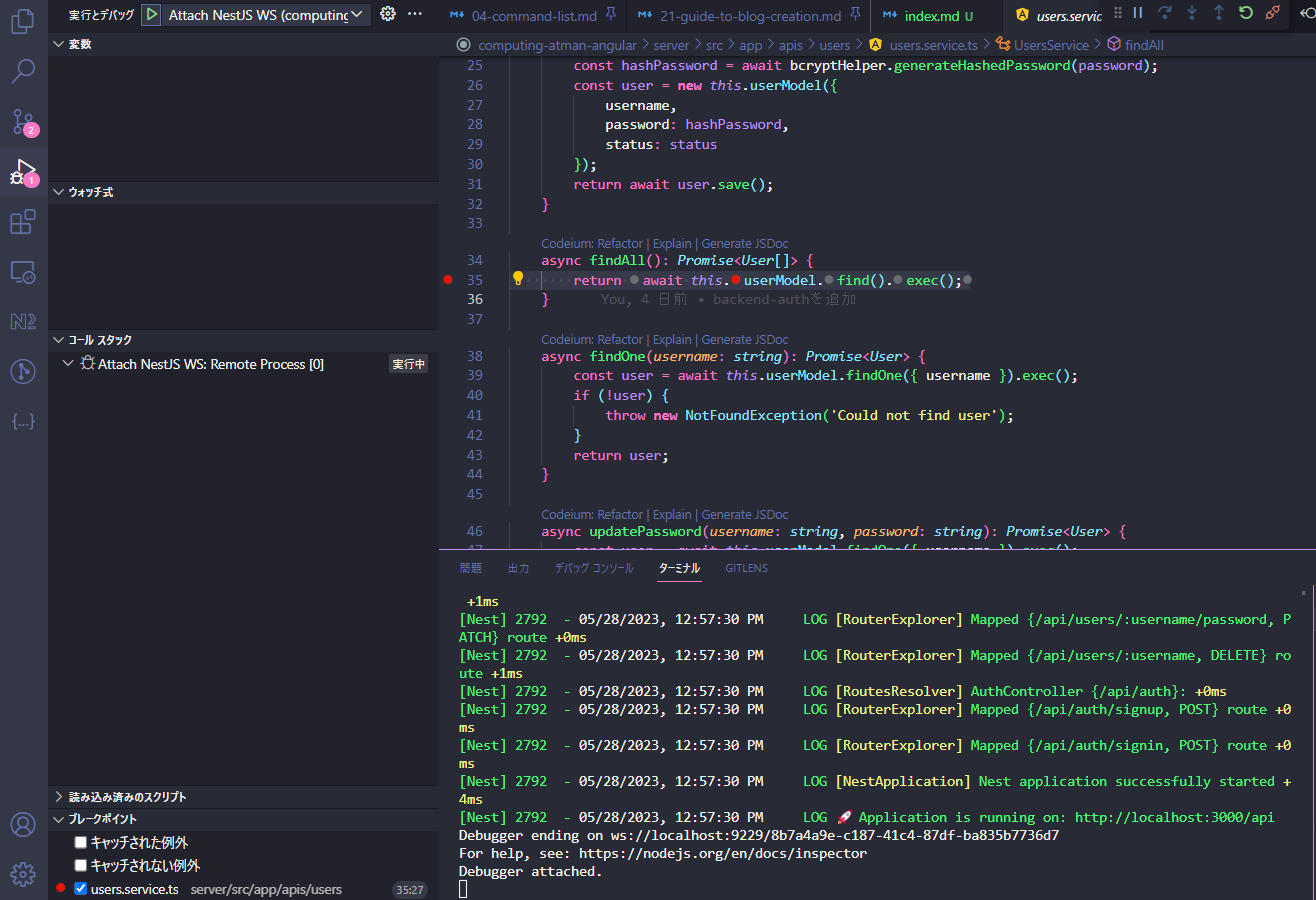The height and width of the screenshot is (900, 1316).
Task: Click Refactor link above findOne method
Action: [621, 340]
